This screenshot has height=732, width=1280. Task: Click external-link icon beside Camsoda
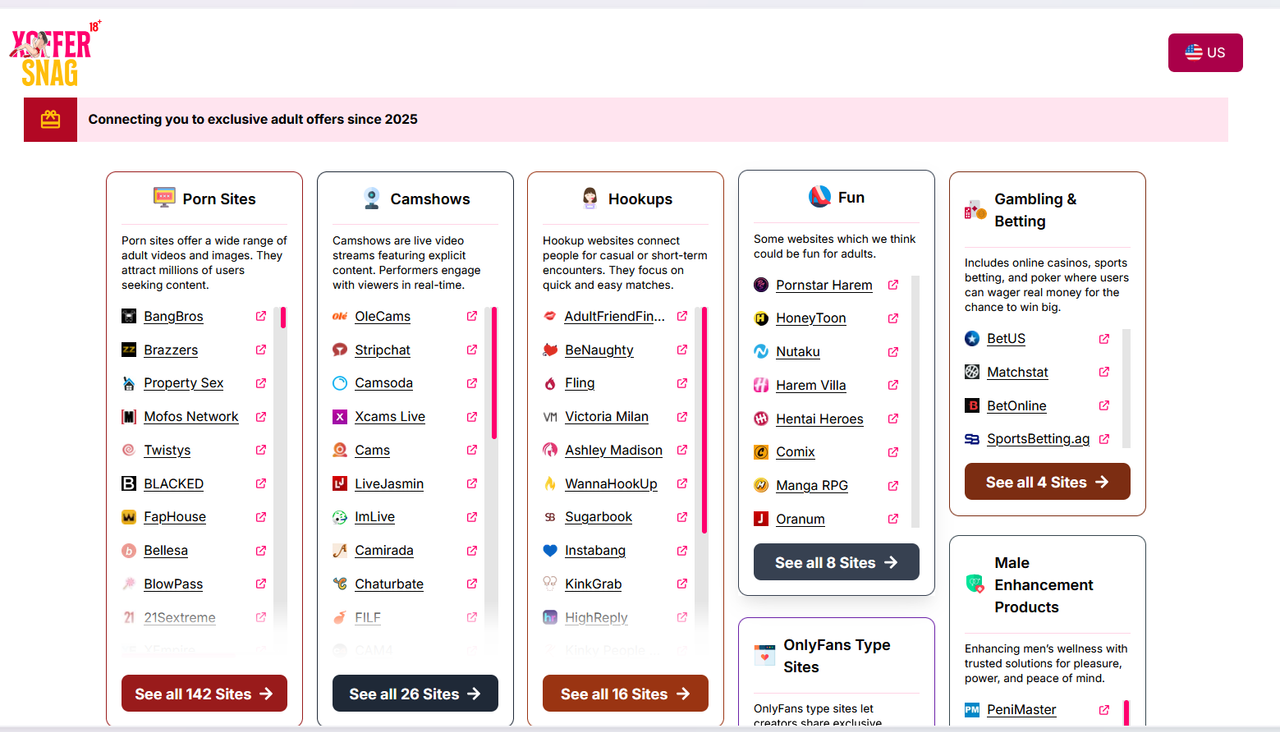click(472, 383)
